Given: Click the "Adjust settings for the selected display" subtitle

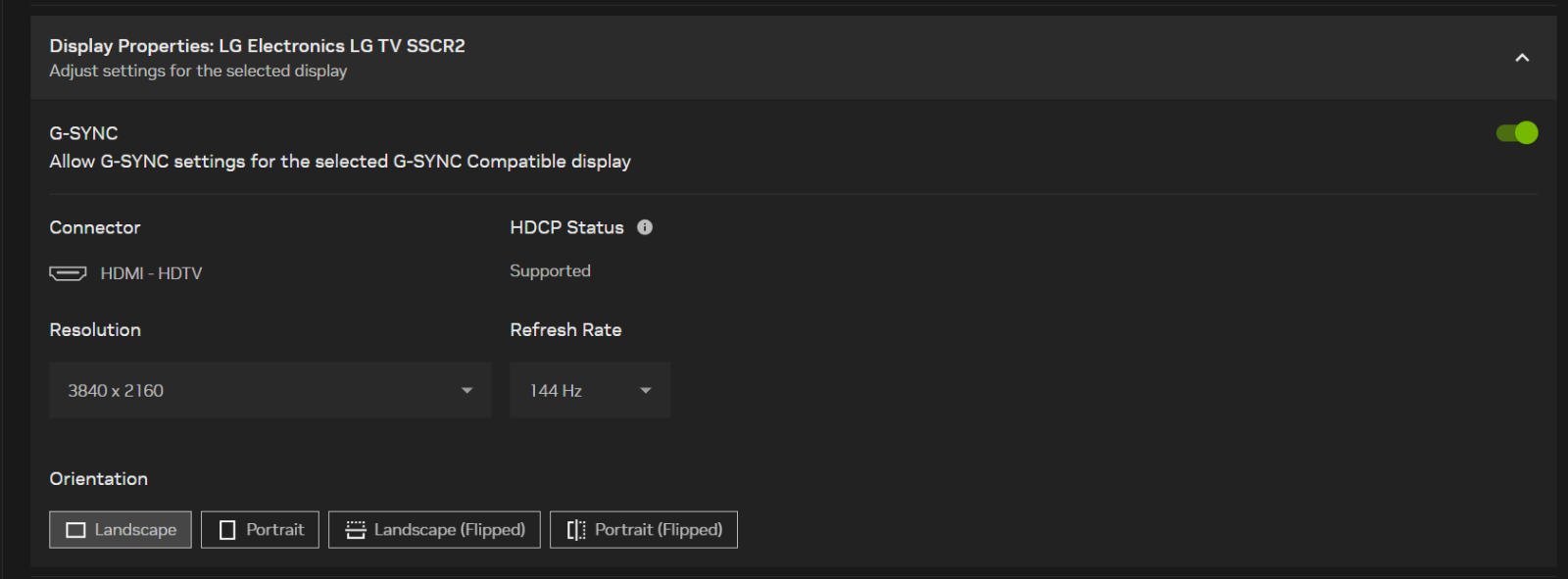Looking at the screenshot, I should click(x=198, y=72).
